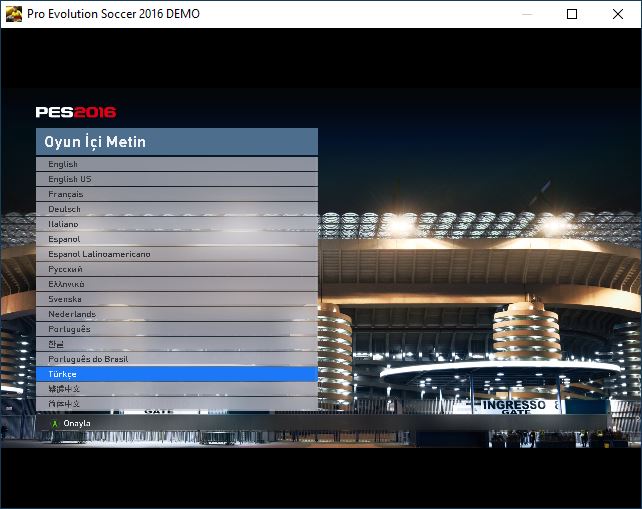Select Italiano language entry
This screenshot has height=509, width=642.
click(177, 224)
